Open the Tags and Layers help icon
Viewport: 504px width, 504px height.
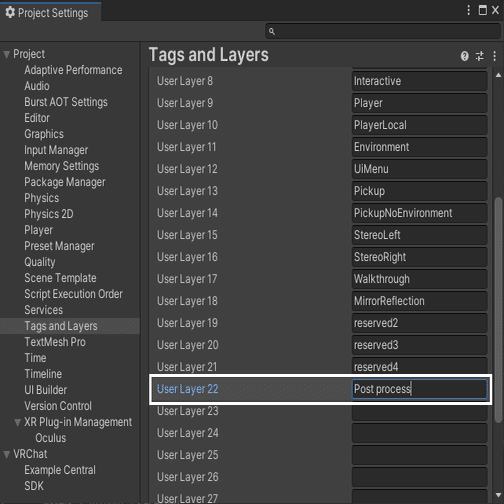(x=464, y=56)
